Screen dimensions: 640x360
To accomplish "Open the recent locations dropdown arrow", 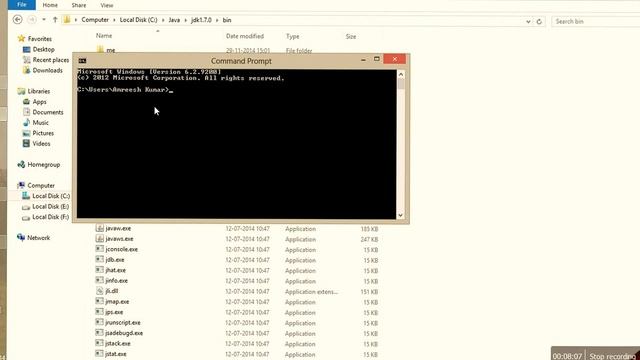I will 44,20.
